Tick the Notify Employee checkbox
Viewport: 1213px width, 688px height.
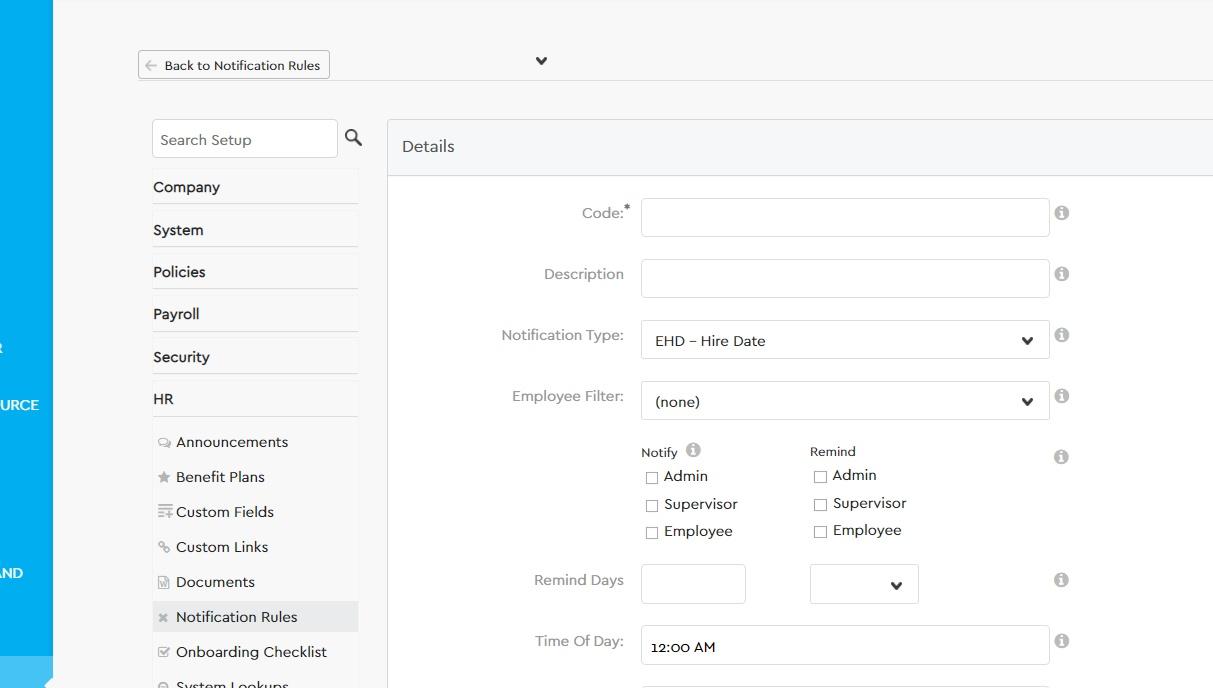[x=652, y=533]
